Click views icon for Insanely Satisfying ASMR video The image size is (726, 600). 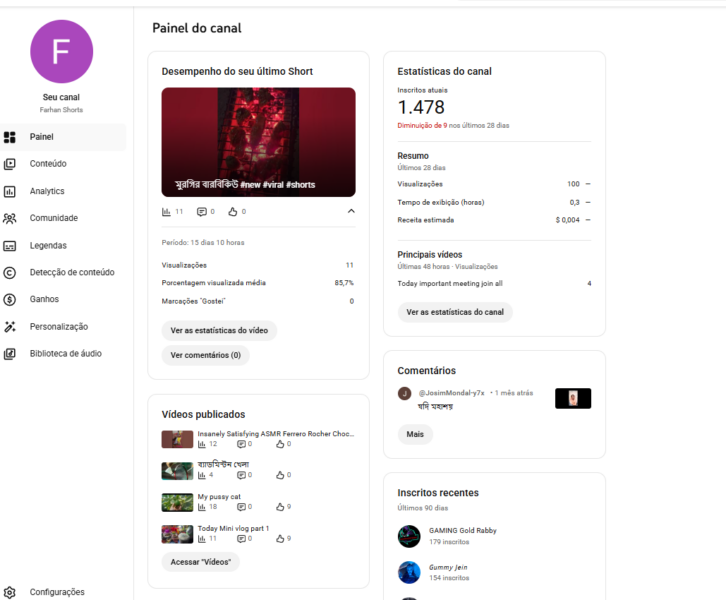point(201,444)
